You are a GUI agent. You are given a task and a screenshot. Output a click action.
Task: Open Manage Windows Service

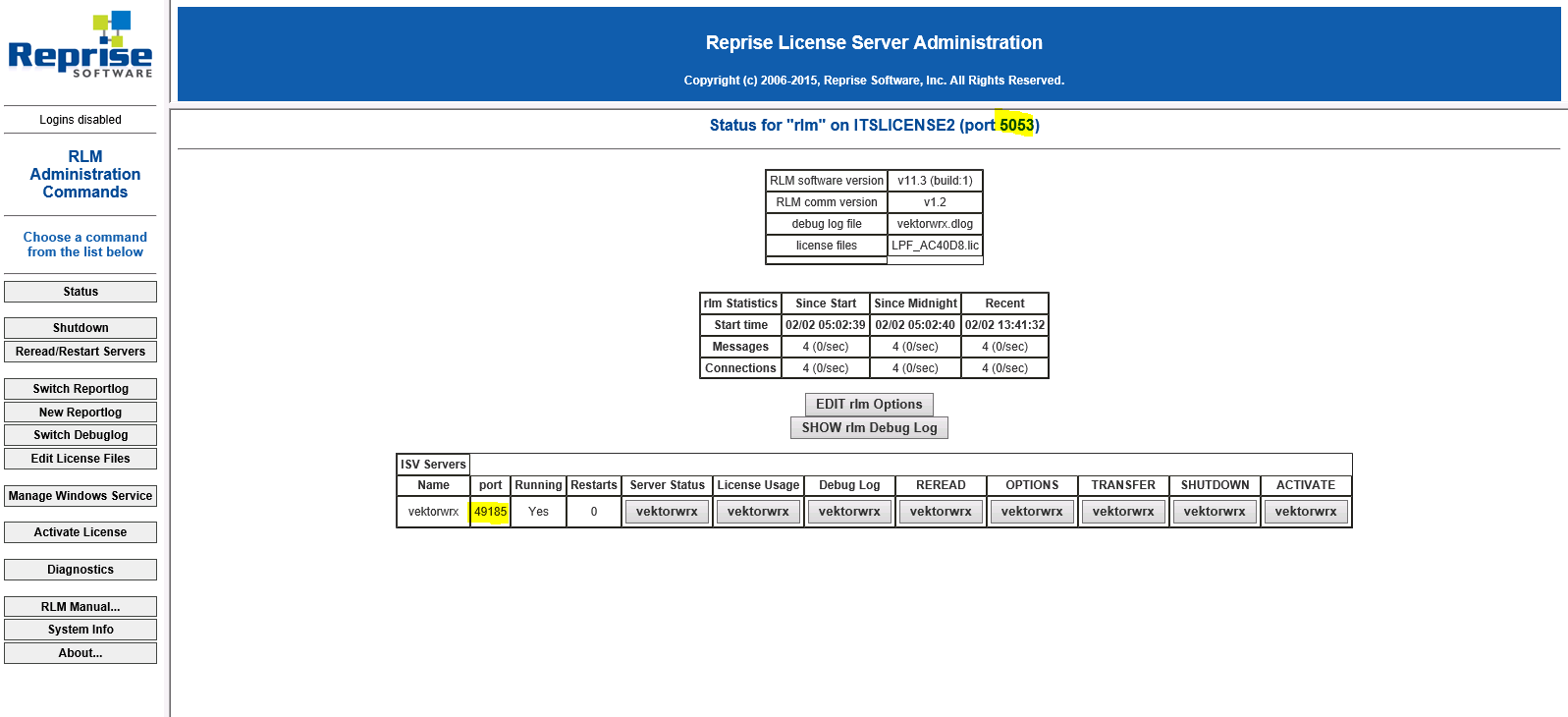pyautogui.click(x=81, y=496)
